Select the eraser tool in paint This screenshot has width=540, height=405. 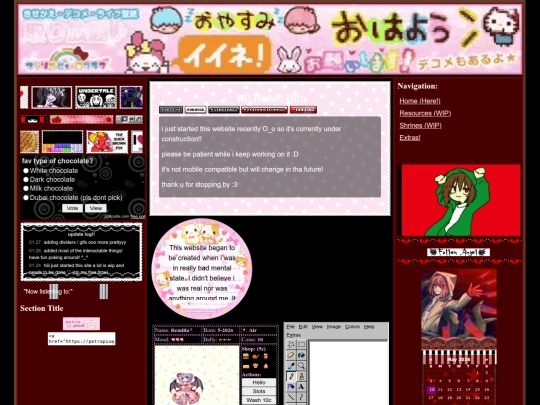pyautogui.click(x=291, y=355)
